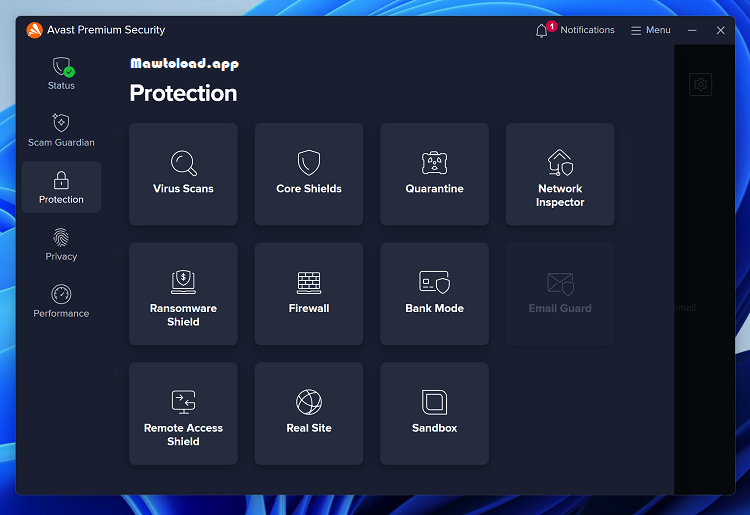Close the Avast Premium Security window

coord(720,30)
